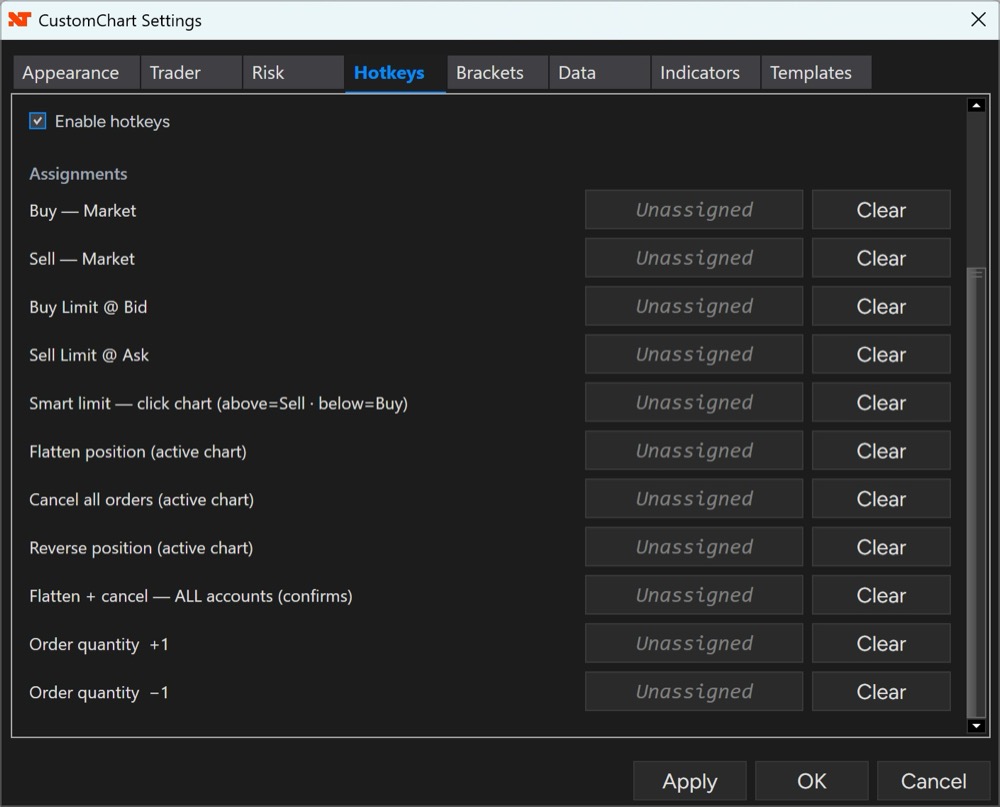Click the scrollbar up arrow
Viewport: 1000px width, 807px height.
[x=976, y=105]
